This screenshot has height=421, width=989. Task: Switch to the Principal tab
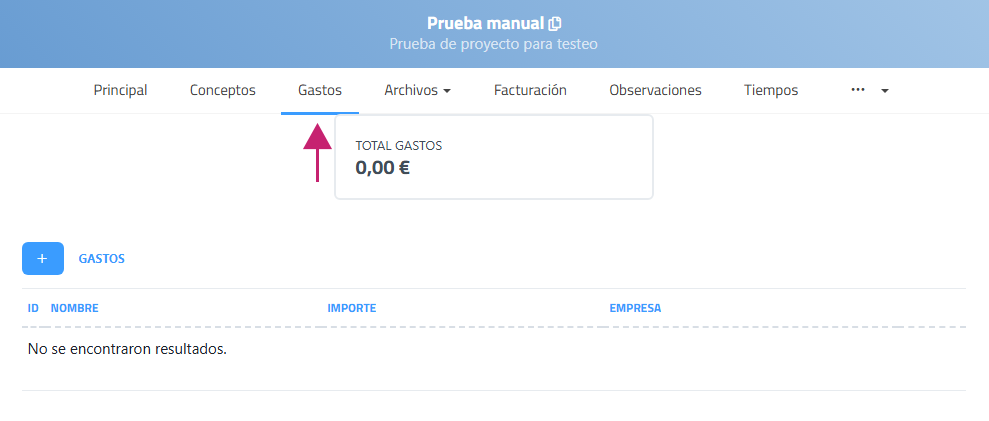coord(120,90)
